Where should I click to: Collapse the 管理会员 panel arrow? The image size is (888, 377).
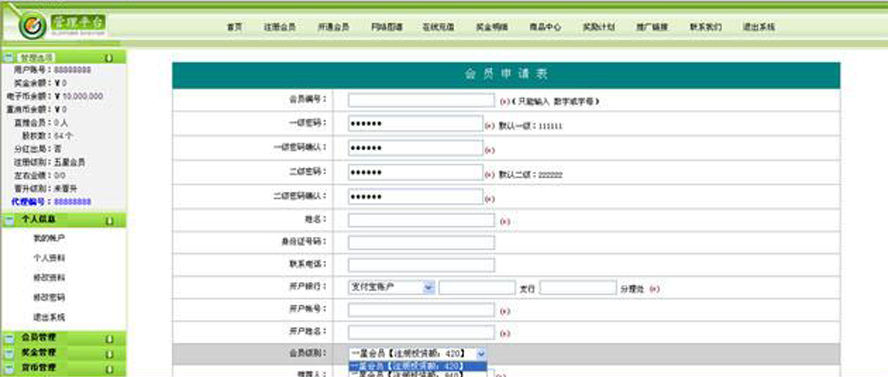pos(109,58)
